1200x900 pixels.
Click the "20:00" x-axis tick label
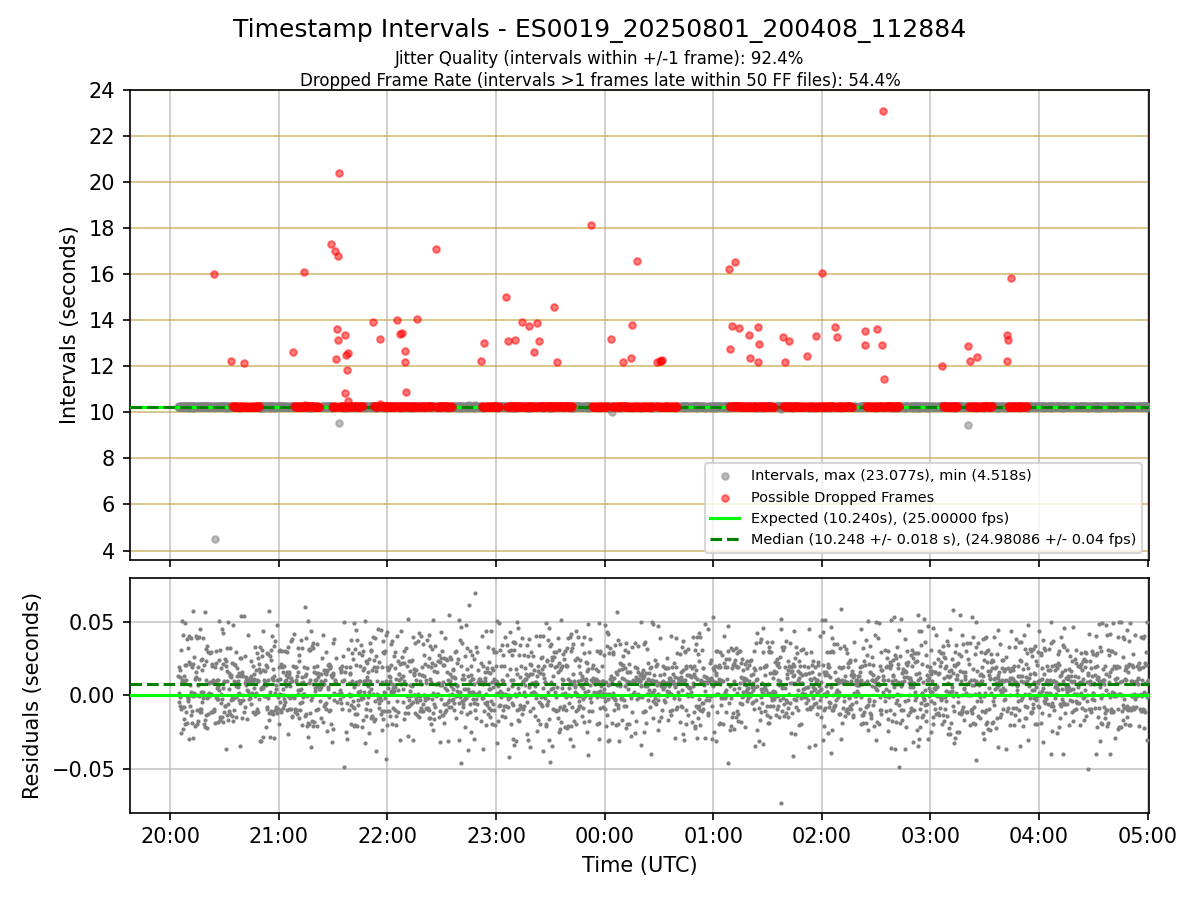pos(170,834)
